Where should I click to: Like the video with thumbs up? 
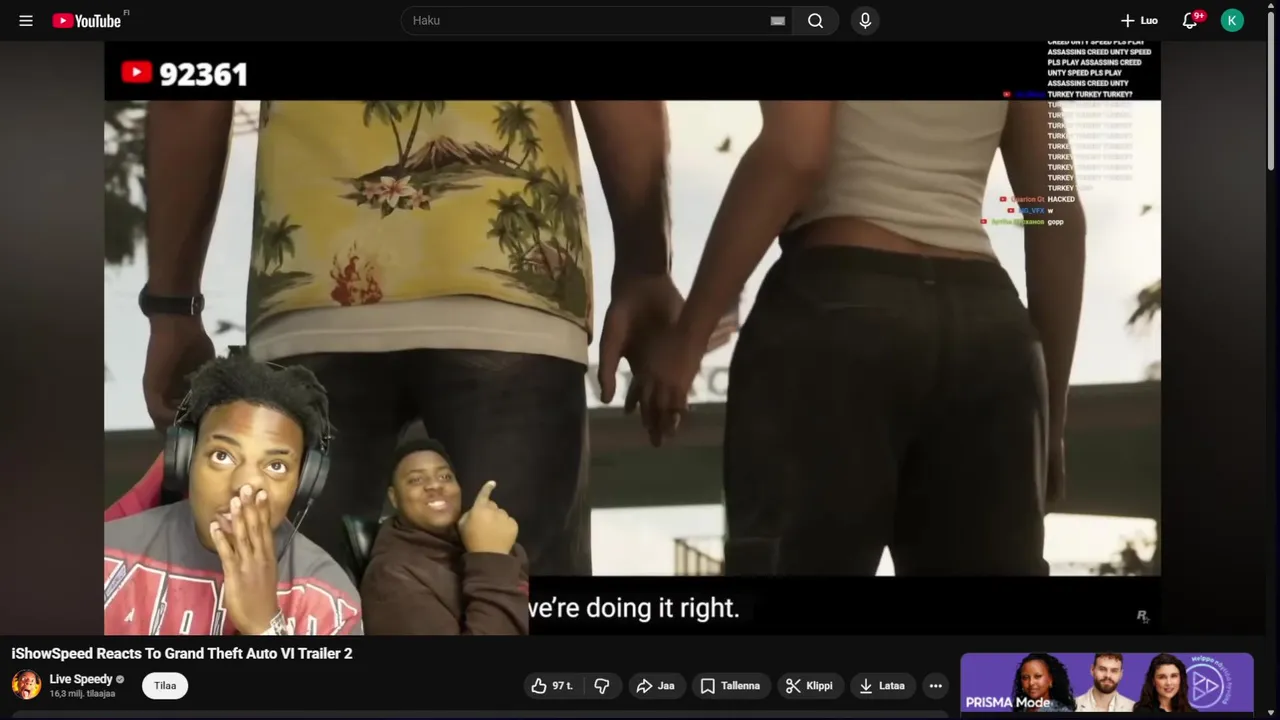pos(553,685)
